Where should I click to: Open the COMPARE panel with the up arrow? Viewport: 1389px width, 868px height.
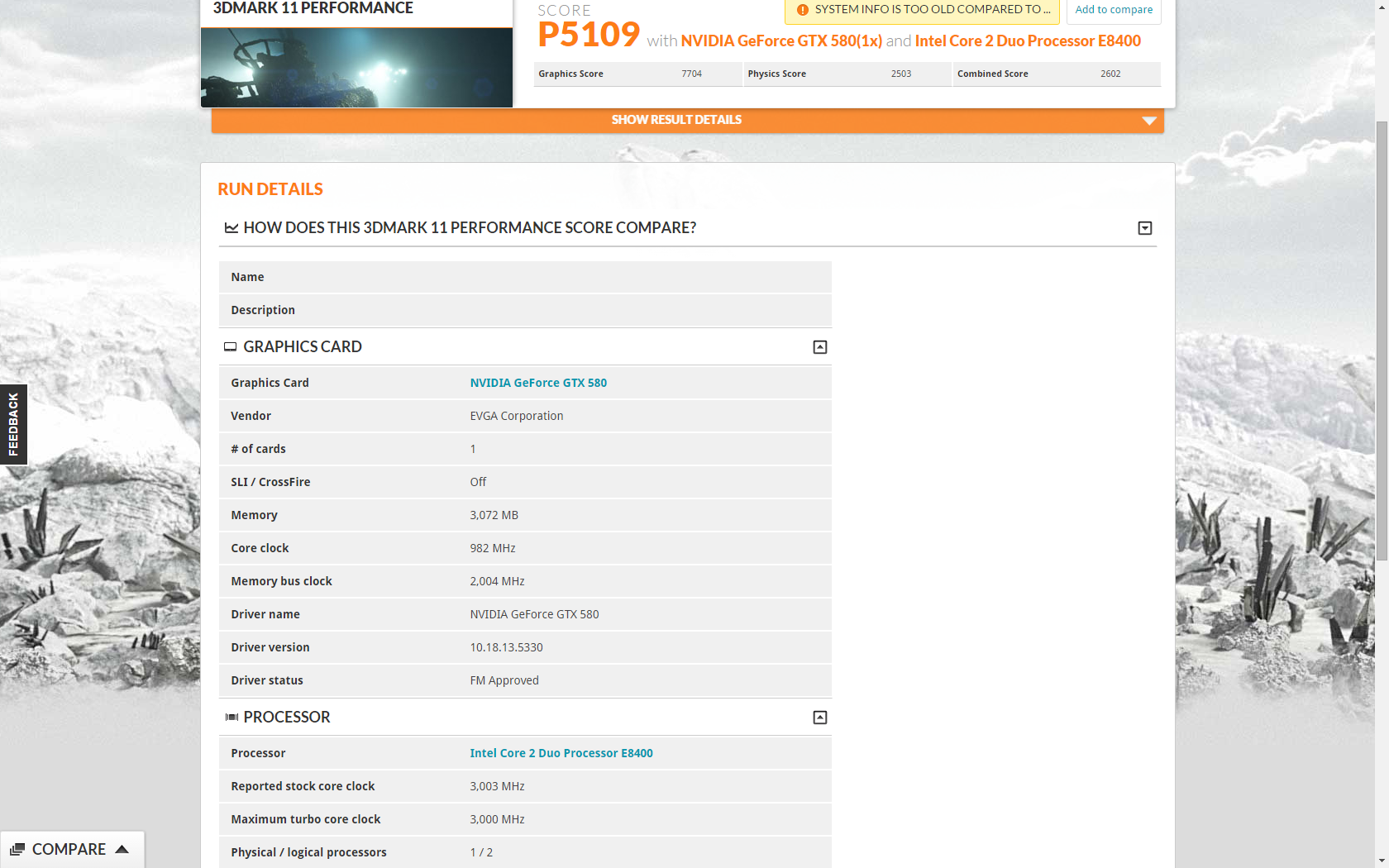(x=122, y=849)
